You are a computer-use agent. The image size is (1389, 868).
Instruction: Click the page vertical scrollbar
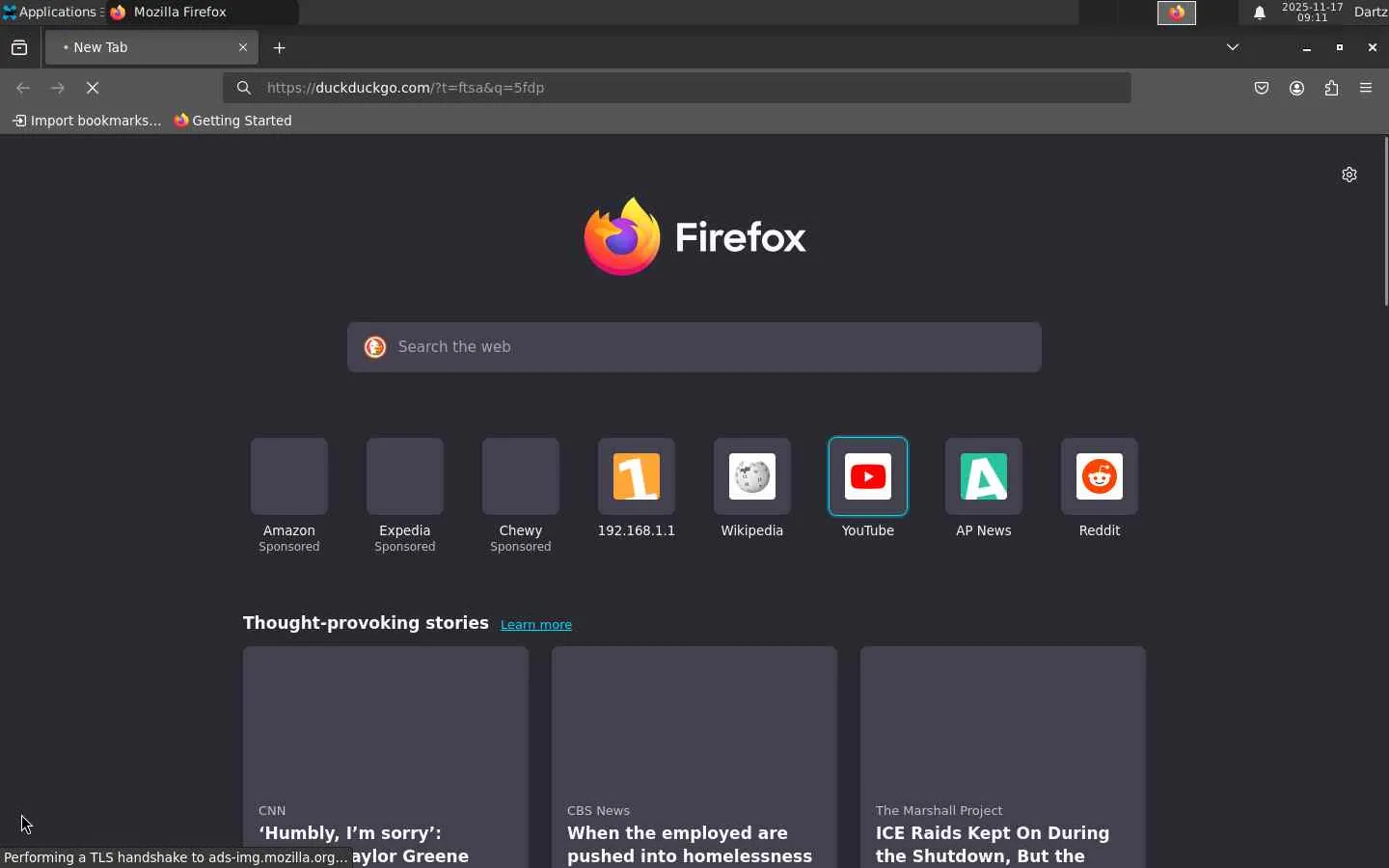click(1386, 222)
